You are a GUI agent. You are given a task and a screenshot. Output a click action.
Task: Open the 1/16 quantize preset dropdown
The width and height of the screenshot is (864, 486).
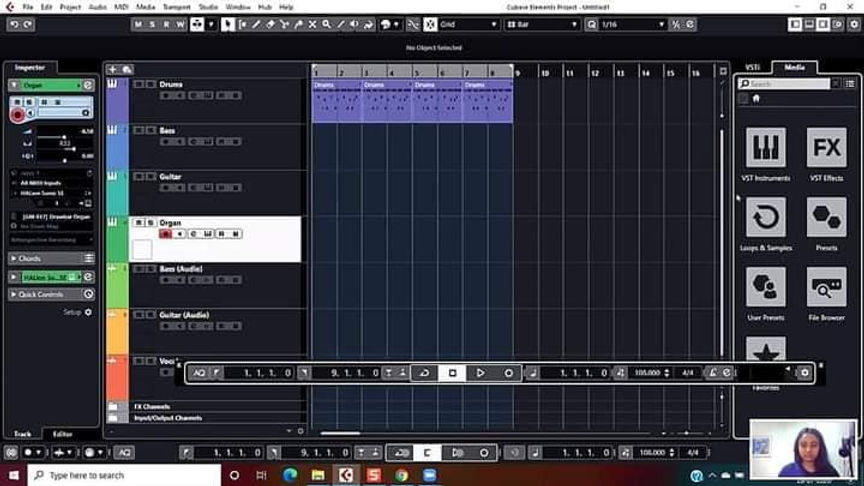tap(632, 24)
